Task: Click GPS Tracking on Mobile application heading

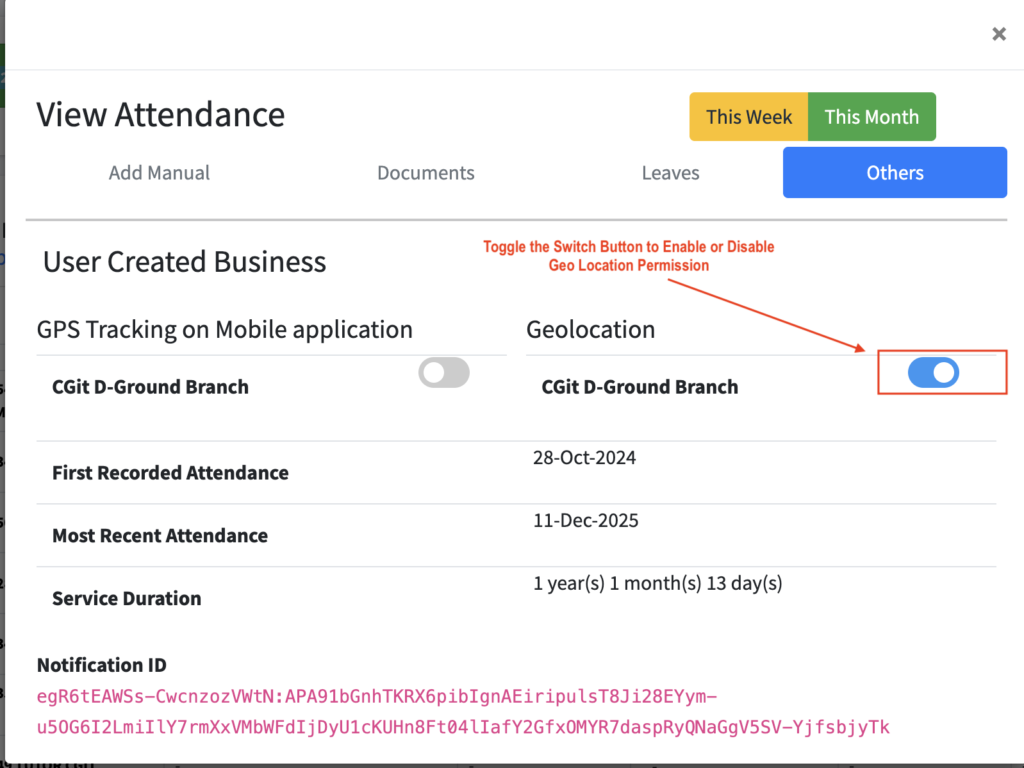Action: [224, 329]
